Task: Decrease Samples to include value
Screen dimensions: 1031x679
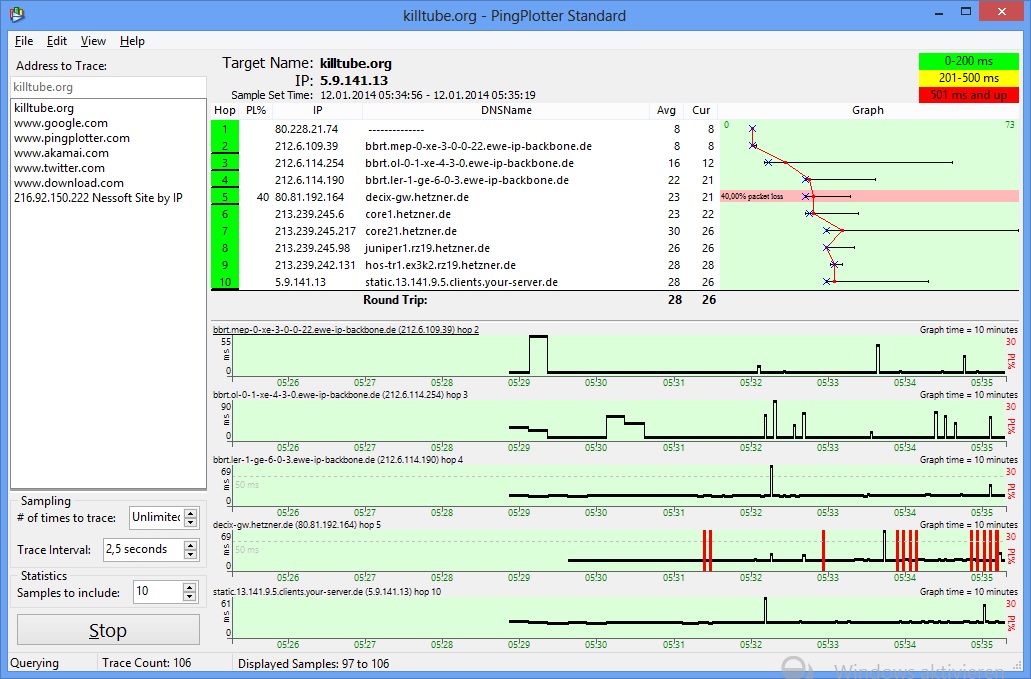Action: 189,597
